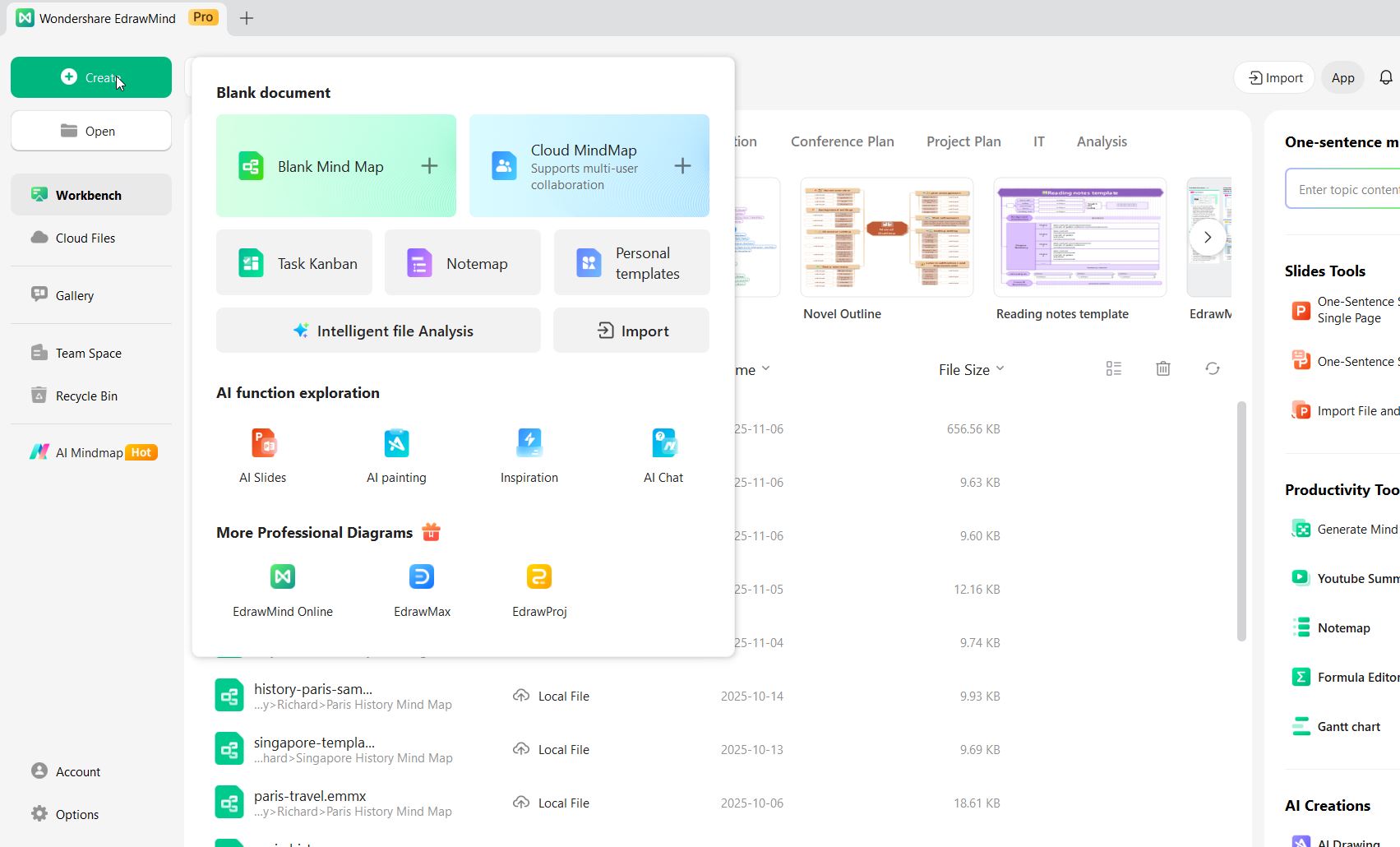This screenshot has width=1400, height=847.
Task: Sort files by File Size dropdown
Action: pos(972,369)
